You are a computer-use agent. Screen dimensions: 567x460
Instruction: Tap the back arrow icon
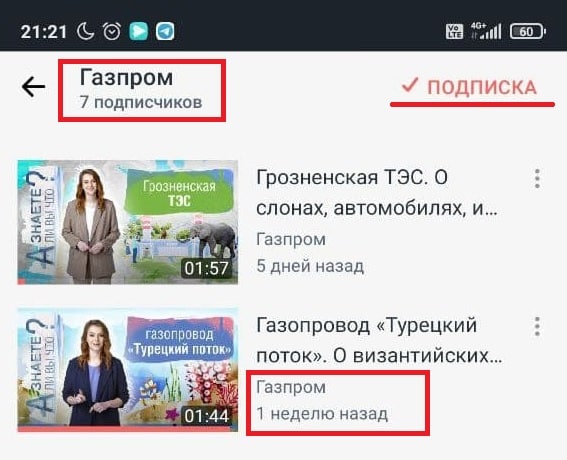point(33,87)
